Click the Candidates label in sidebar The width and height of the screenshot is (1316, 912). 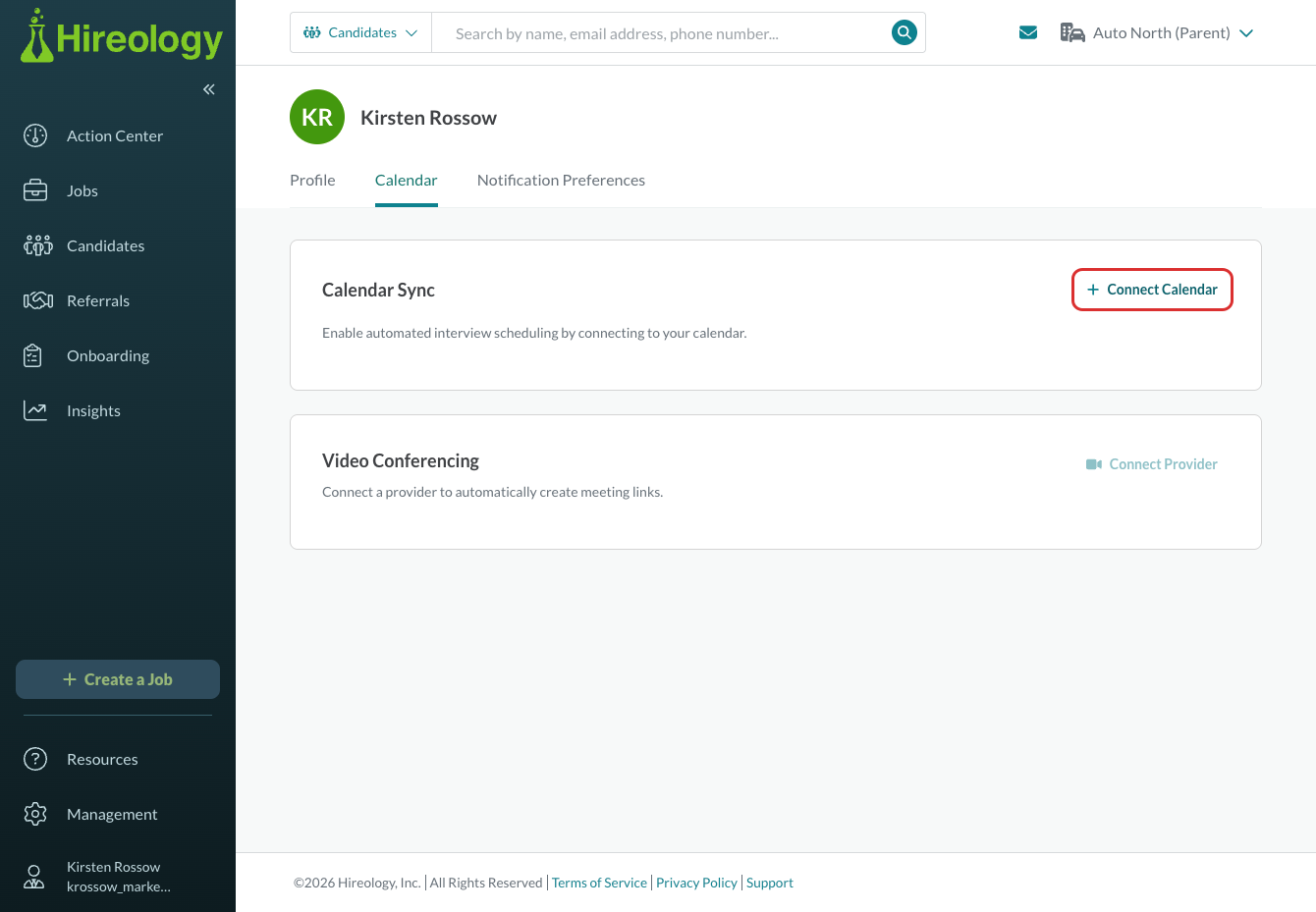(105, 245)
